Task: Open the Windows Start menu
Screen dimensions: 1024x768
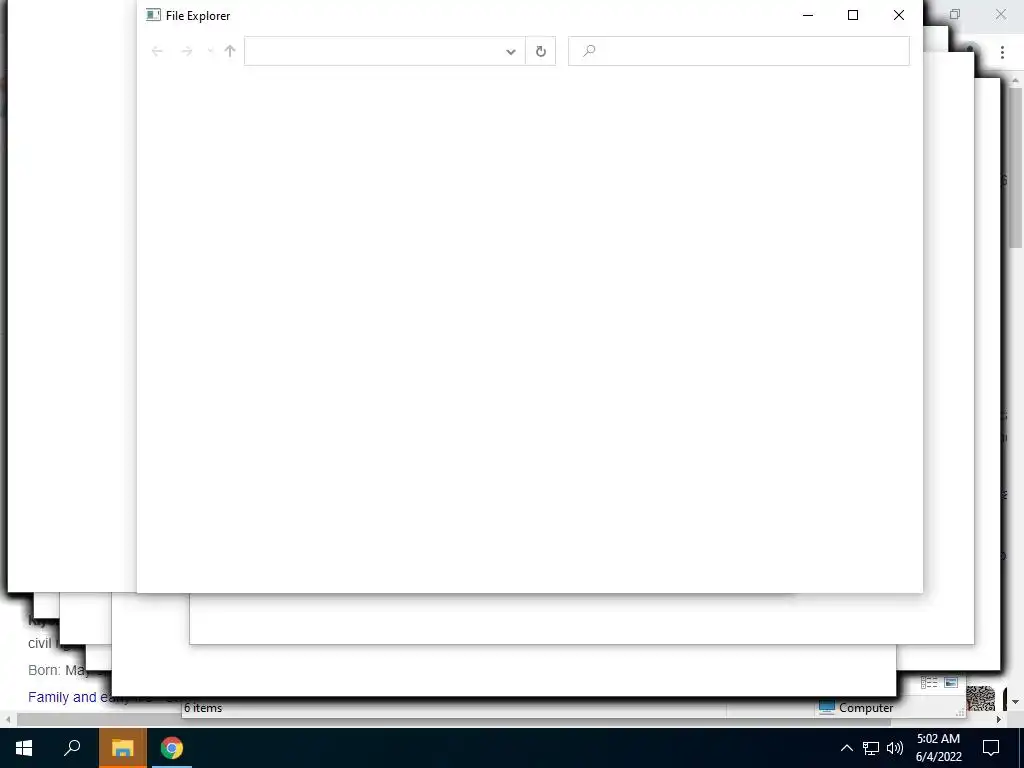Action: [x=24, y=748]
